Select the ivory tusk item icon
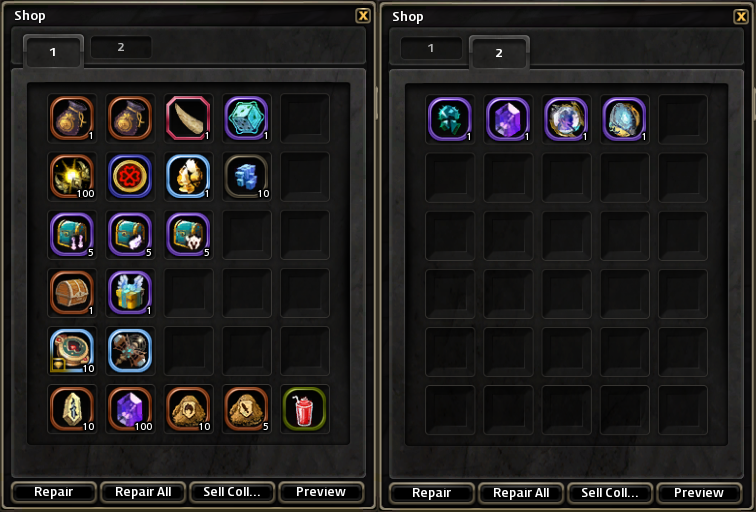756x512 pixels. [x=188, y=118]
